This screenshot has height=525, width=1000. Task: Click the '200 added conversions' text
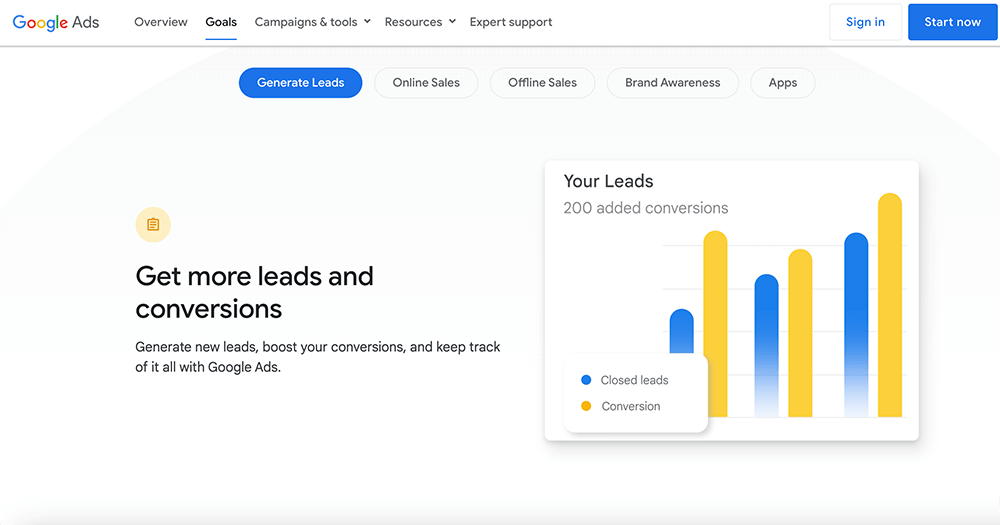point(645,208)
